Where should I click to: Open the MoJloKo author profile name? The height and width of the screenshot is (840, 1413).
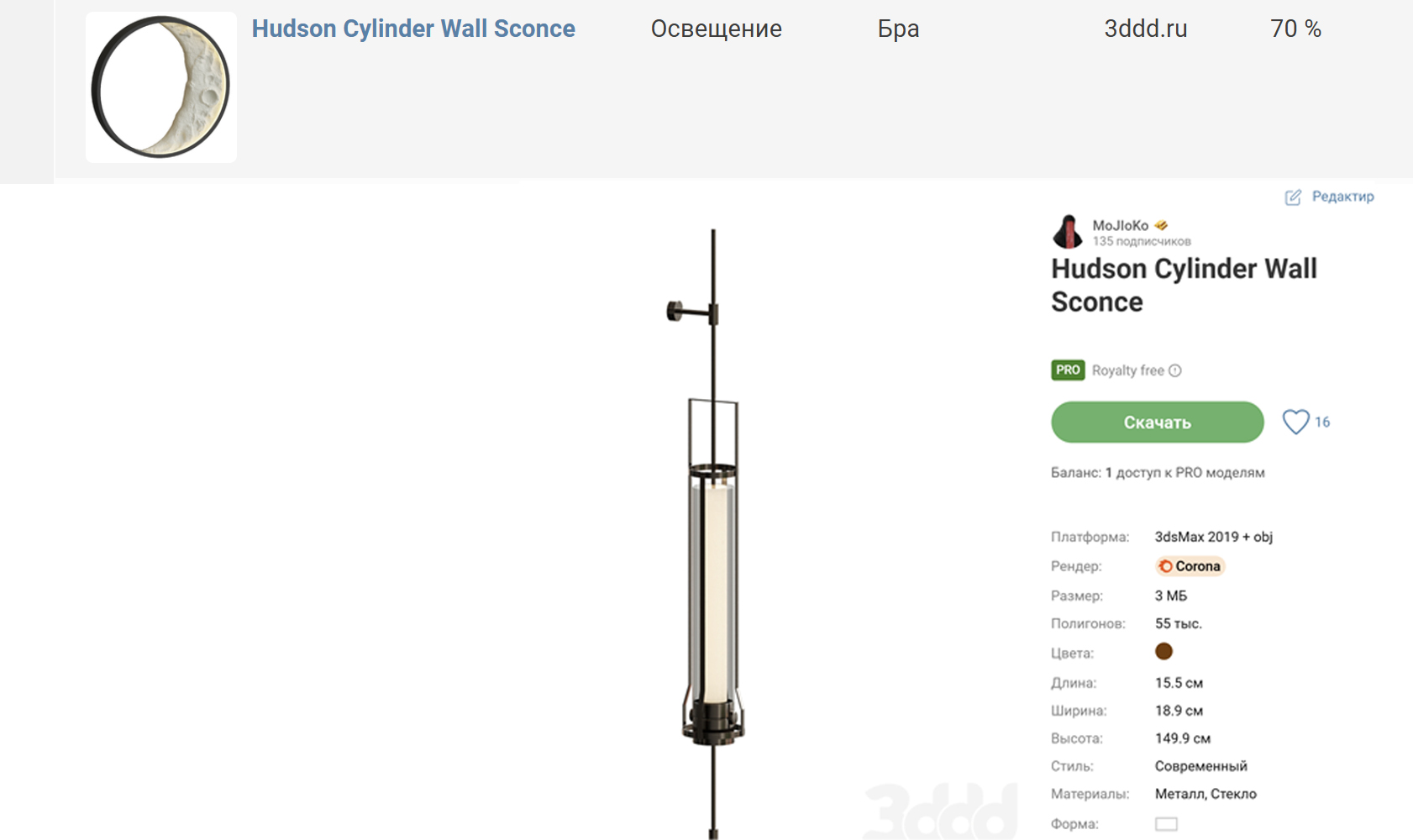point(1120,225)
